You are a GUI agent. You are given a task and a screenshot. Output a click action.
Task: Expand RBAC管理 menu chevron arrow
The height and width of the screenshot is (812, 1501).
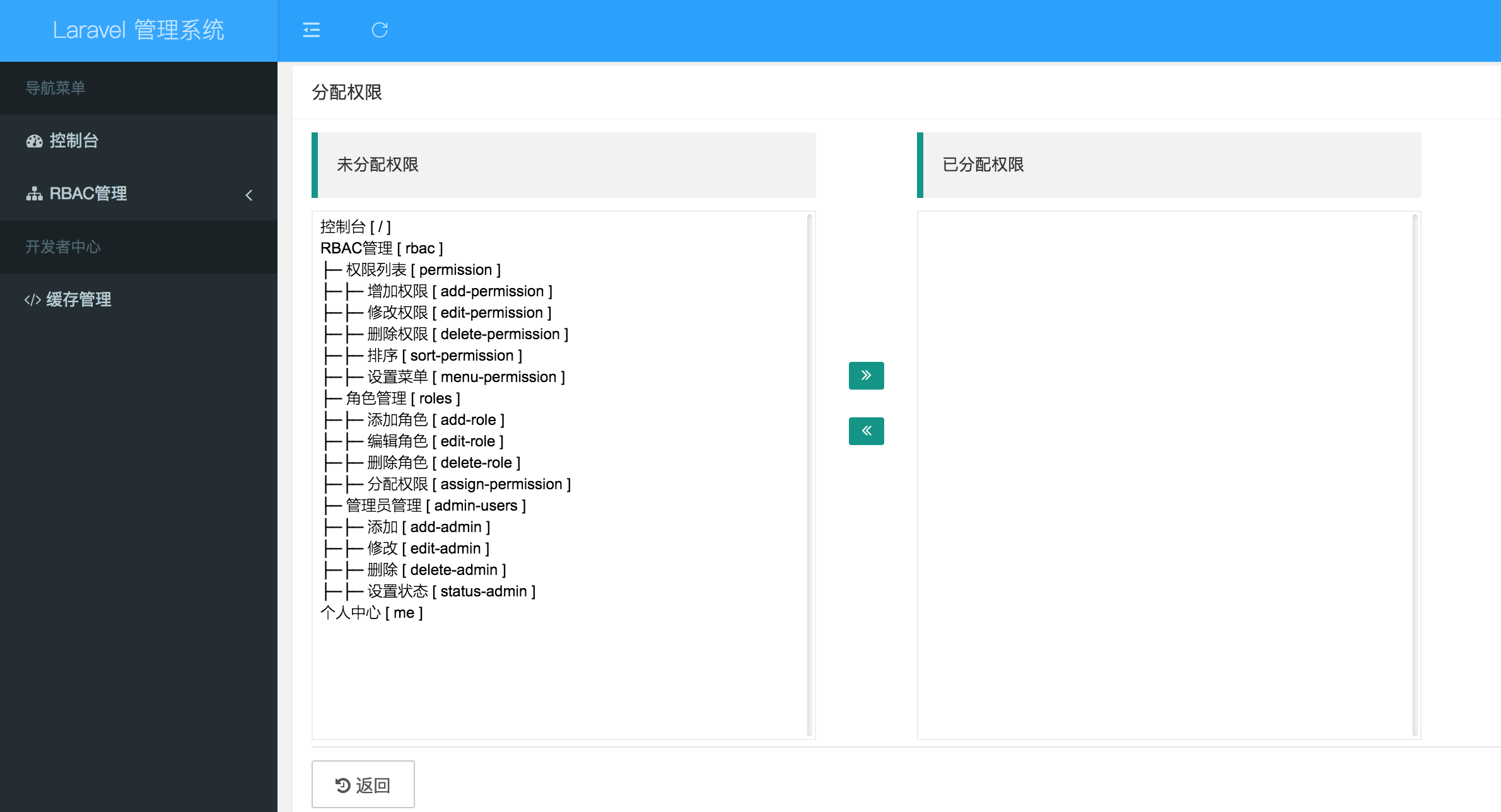(x=249, y=195)
